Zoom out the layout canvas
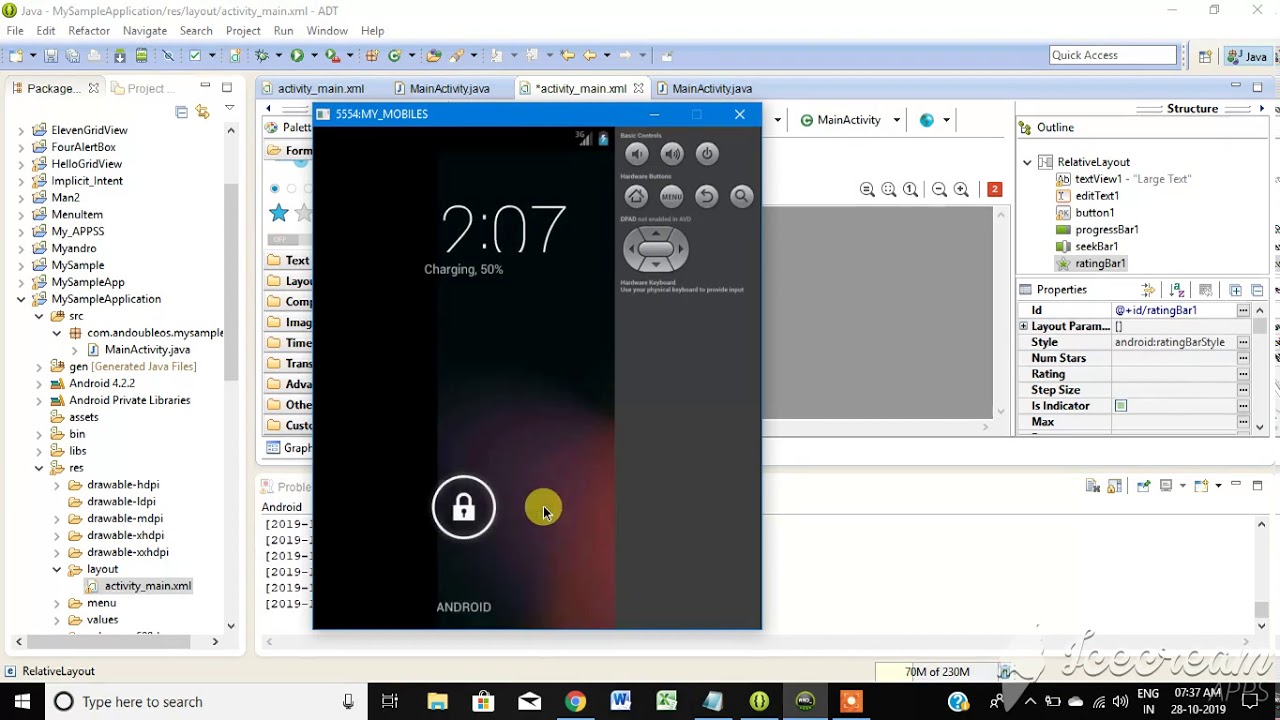 click(939, 189)
